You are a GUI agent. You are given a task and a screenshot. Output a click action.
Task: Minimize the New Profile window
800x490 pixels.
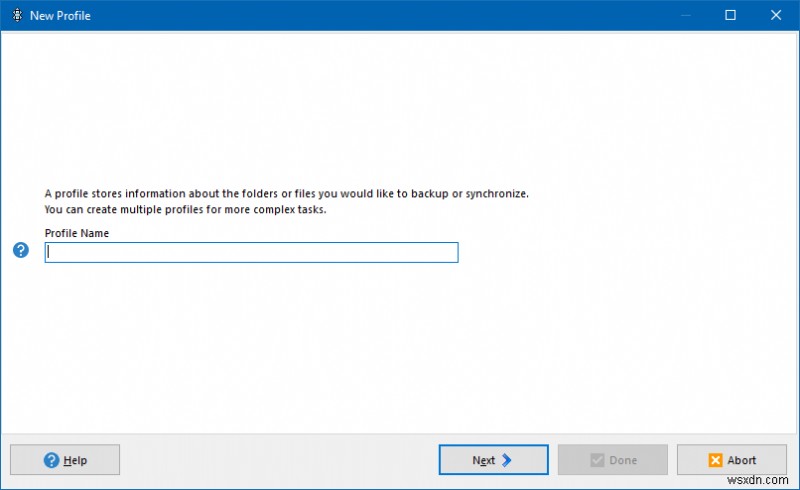685,15
